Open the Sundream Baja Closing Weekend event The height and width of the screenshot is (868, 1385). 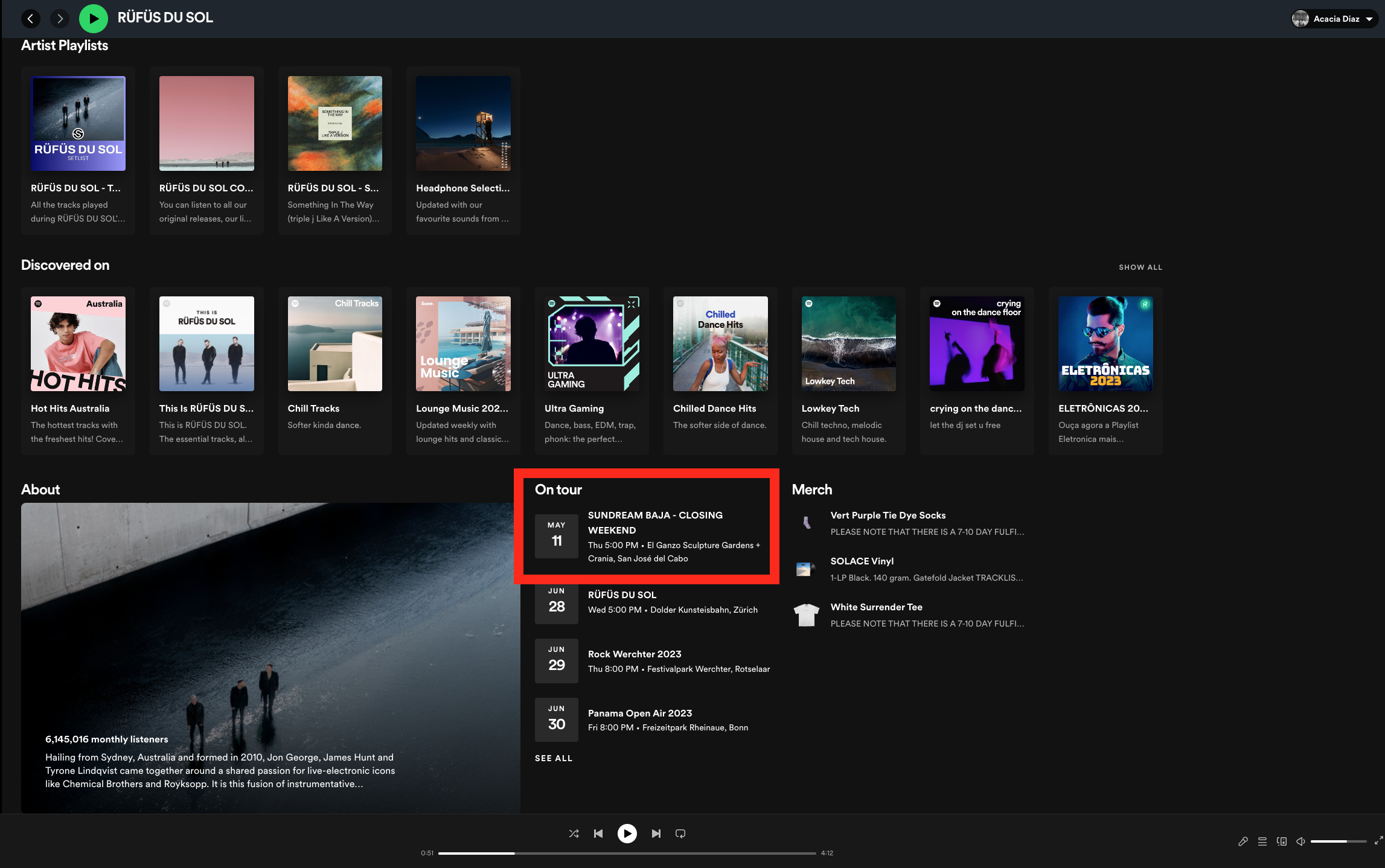[653, 536]
